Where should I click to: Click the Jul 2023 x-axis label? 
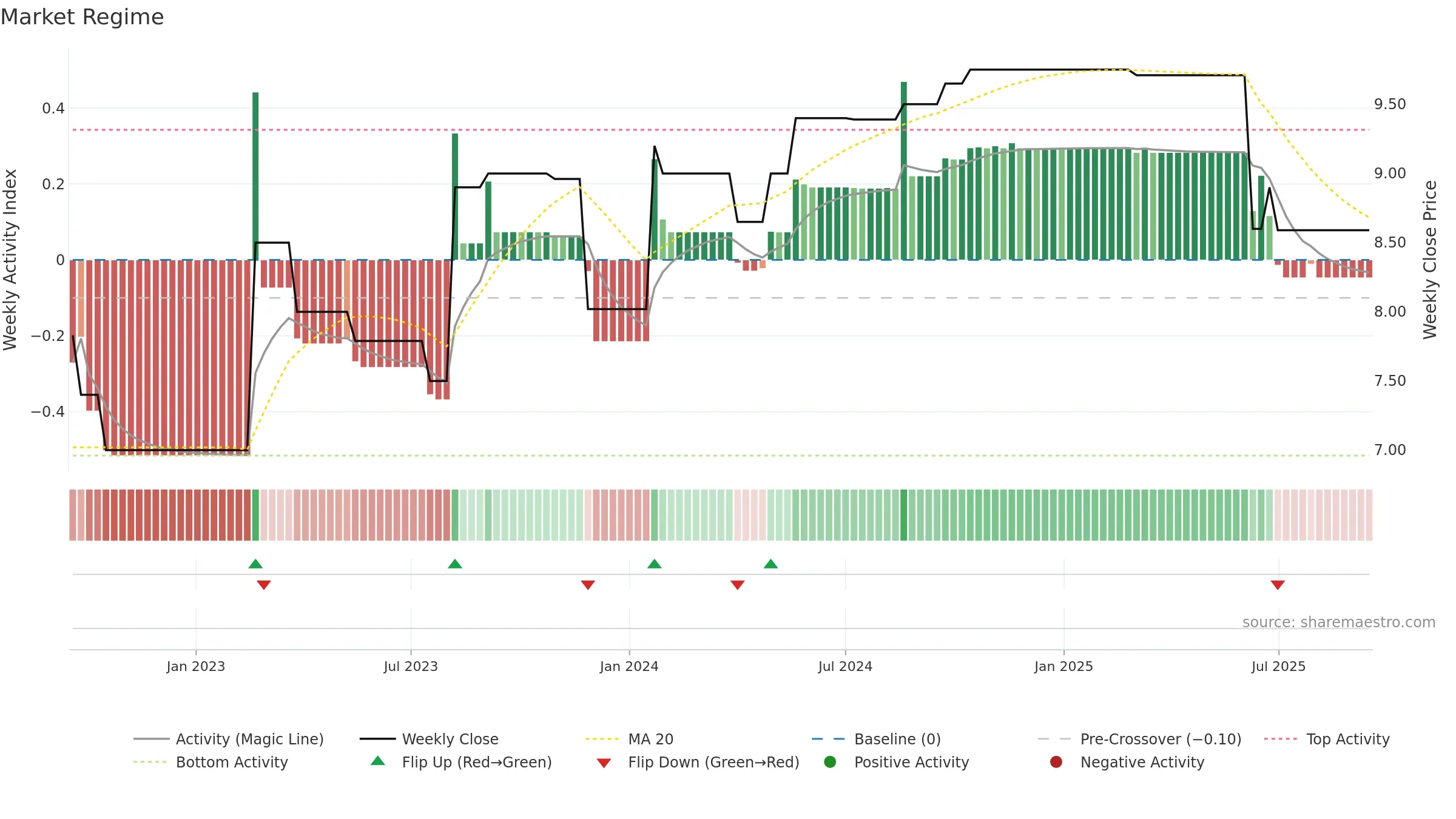pos(411,666)
